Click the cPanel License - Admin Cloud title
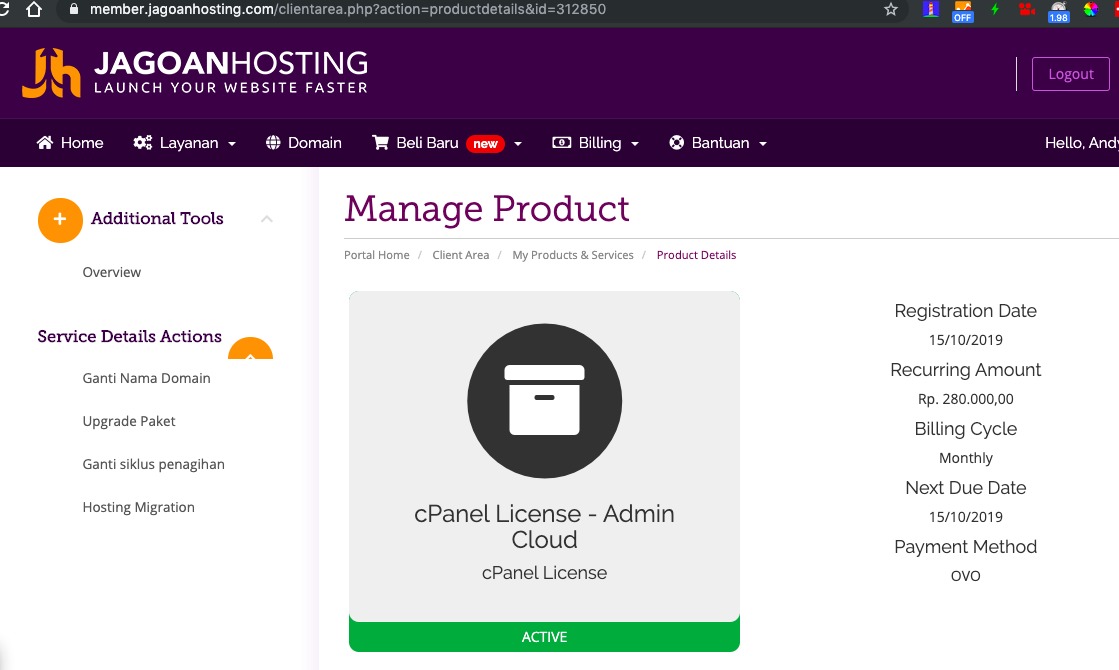This screenshot has height=670, width=1119. pyautogui.click(x=545, y=526)
